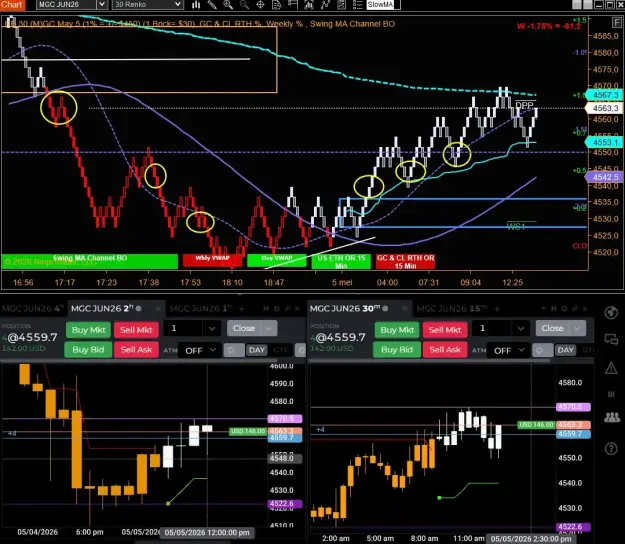Screen dimensions: 625x544
Task: Click USD 146.00 position tag in 30m chart
Action: 536,425
